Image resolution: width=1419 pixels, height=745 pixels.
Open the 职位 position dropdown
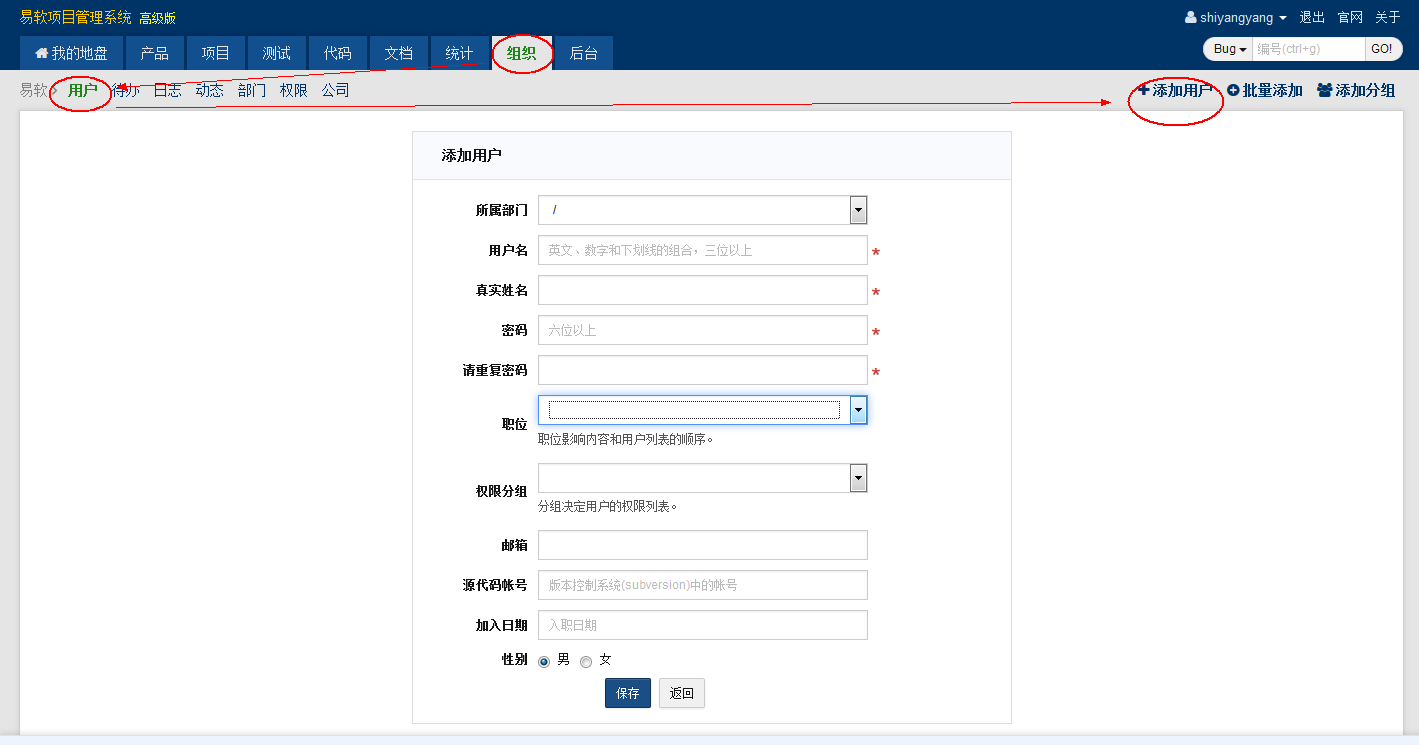click(858, 410)
